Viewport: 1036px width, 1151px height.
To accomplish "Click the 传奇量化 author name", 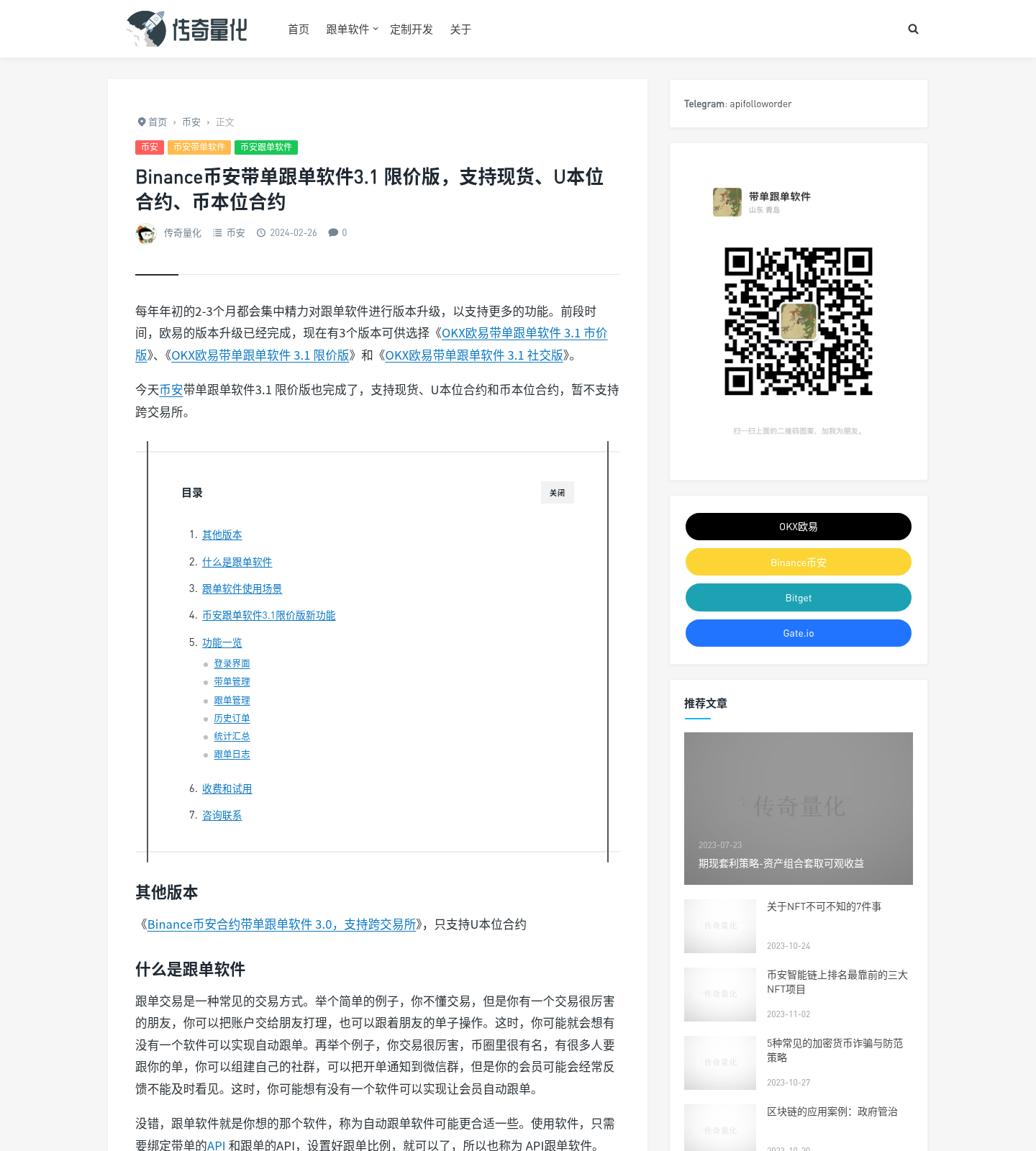I will [x=183, y=233].
